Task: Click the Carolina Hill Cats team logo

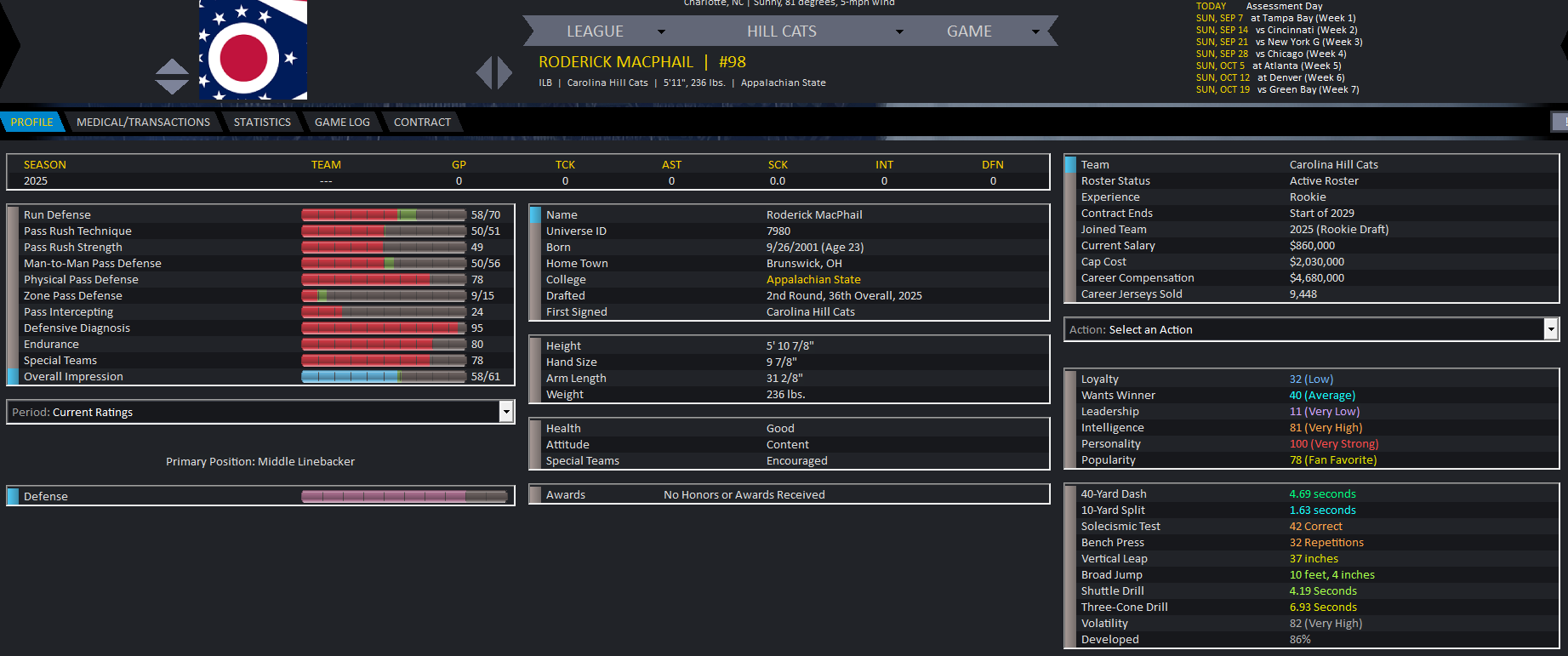Action: click(x=253, y=49)
